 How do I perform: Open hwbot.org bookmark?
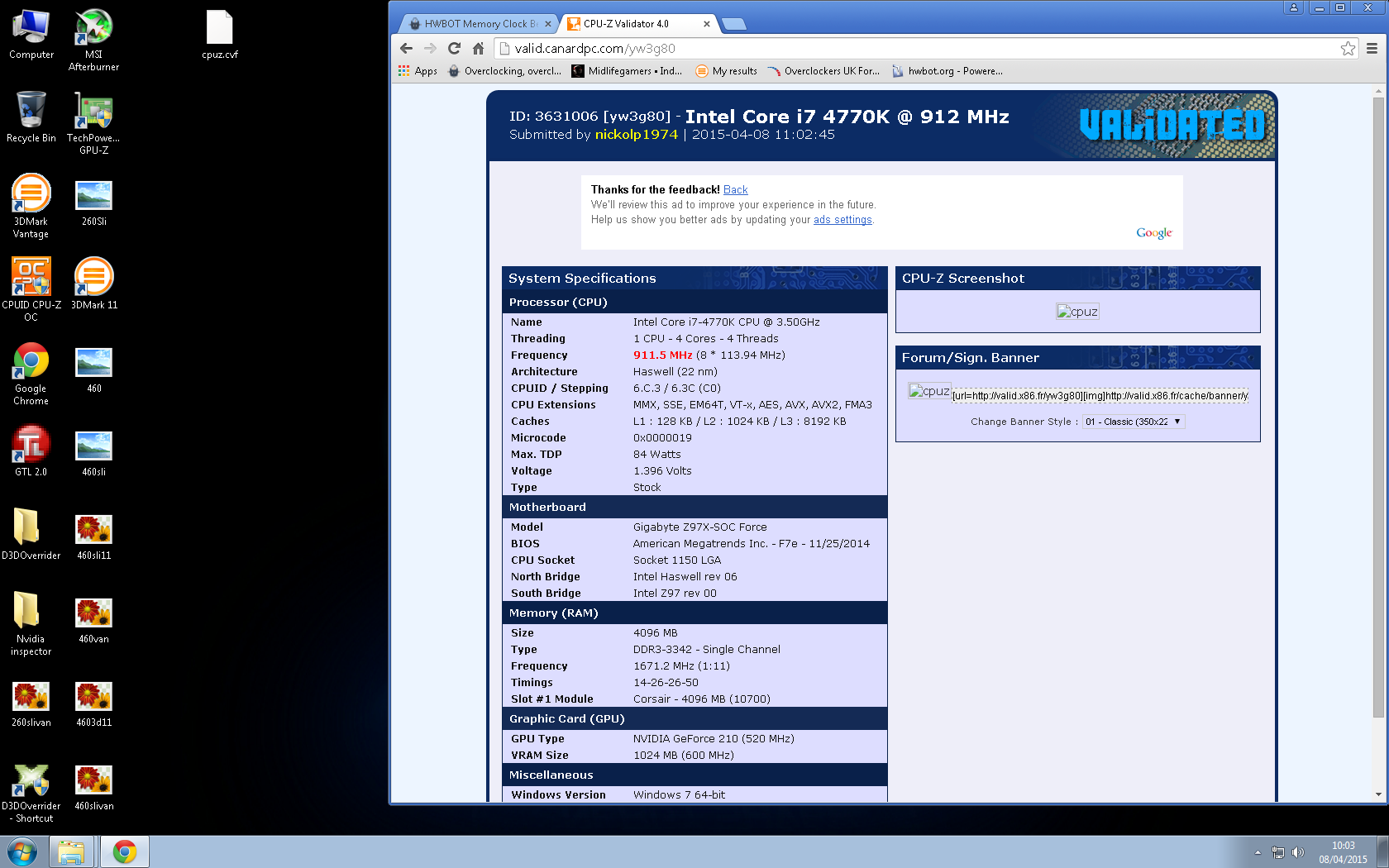coord(947,71)
